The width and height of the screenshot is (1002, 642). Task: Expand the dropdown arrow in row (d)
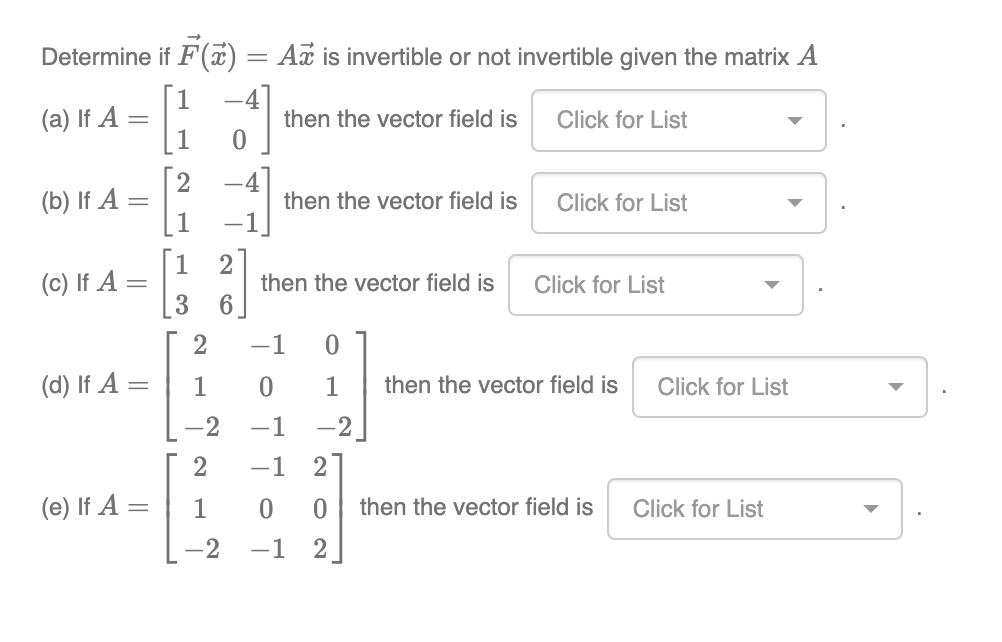click(896, 387)
